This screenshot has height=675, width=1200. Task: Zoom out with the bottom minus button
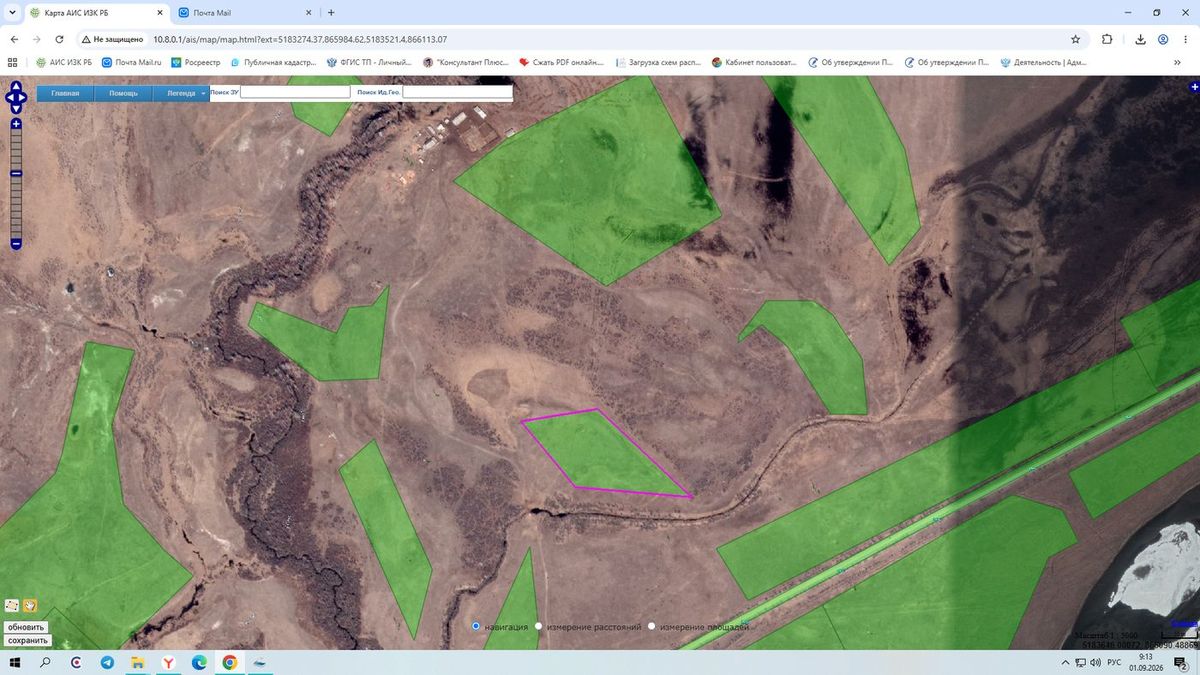(x=16, y=243)
